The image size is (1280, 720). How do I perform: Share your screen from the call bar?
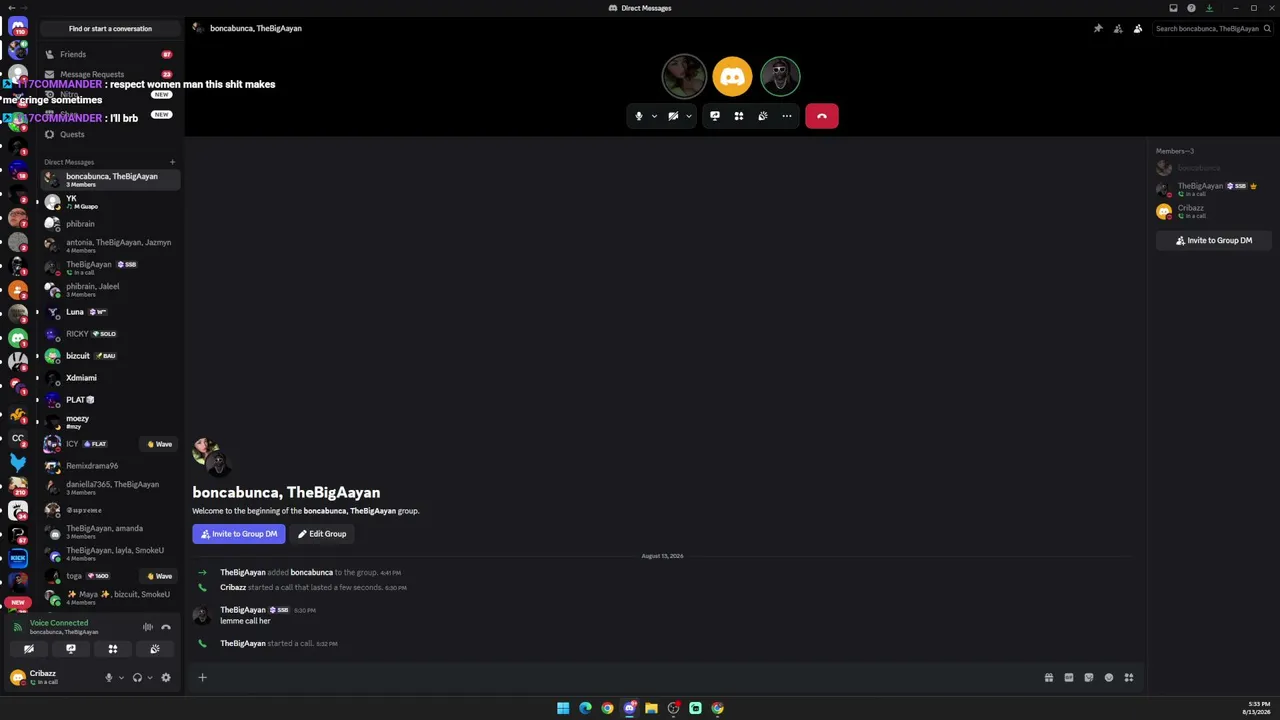pyautogui.click(x=715, y=116)
